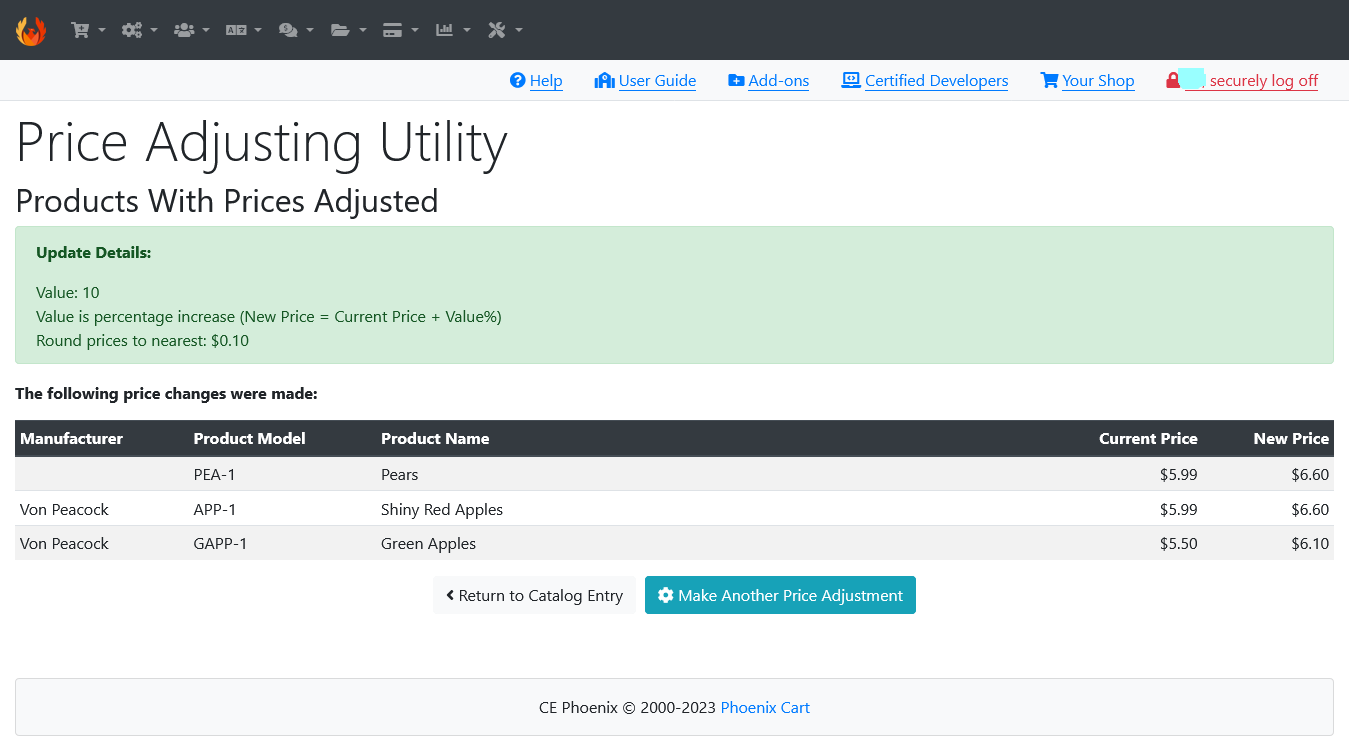1349x752 pixels.
Task: Click 'Products With Prices Adjusted' subheading
Action: [227, 201]
